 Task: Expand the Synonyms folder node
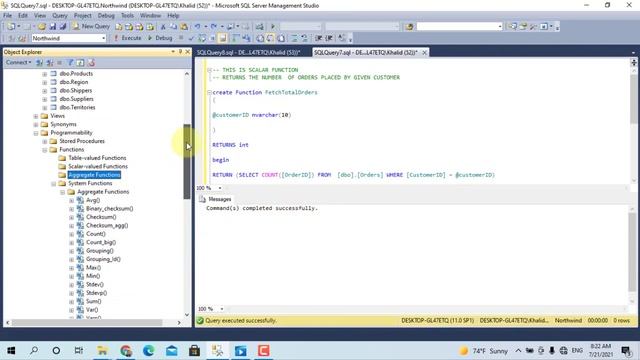coord(36,124)
